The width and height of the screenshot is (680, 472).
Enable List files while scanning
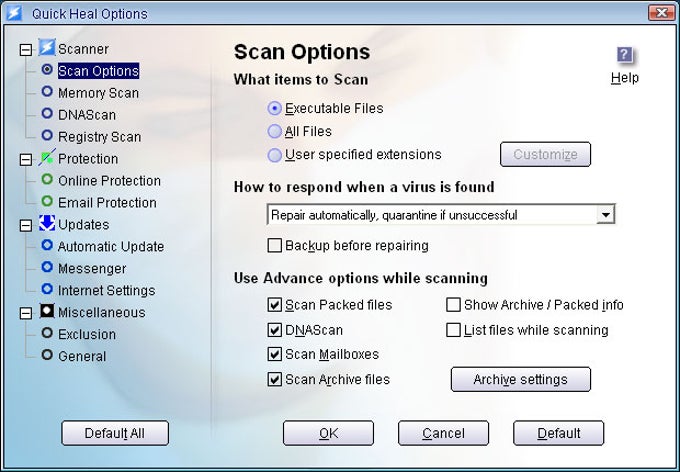pos(453,330)
